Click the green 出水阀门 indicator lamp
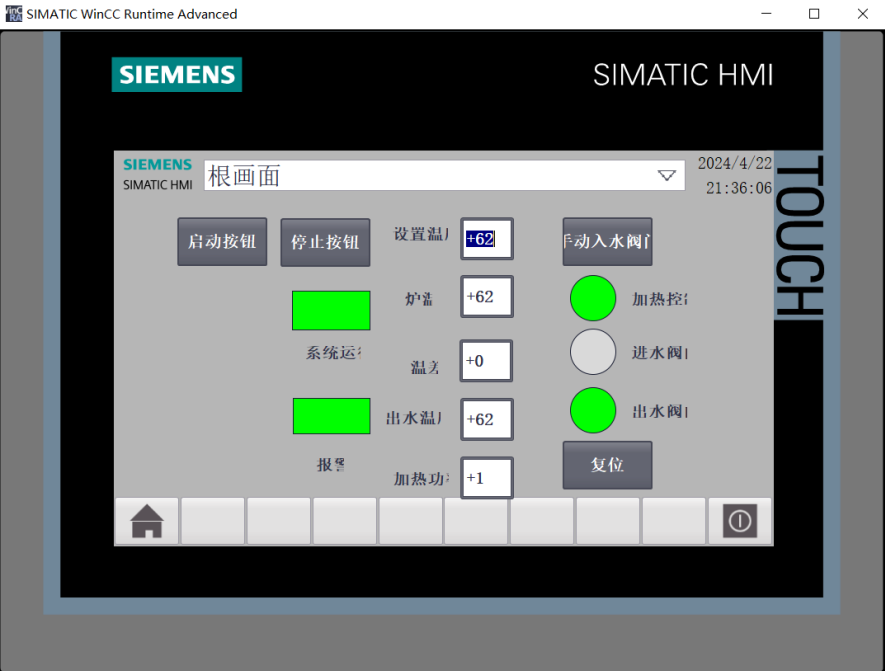885x671 pixels. (593, 410)
